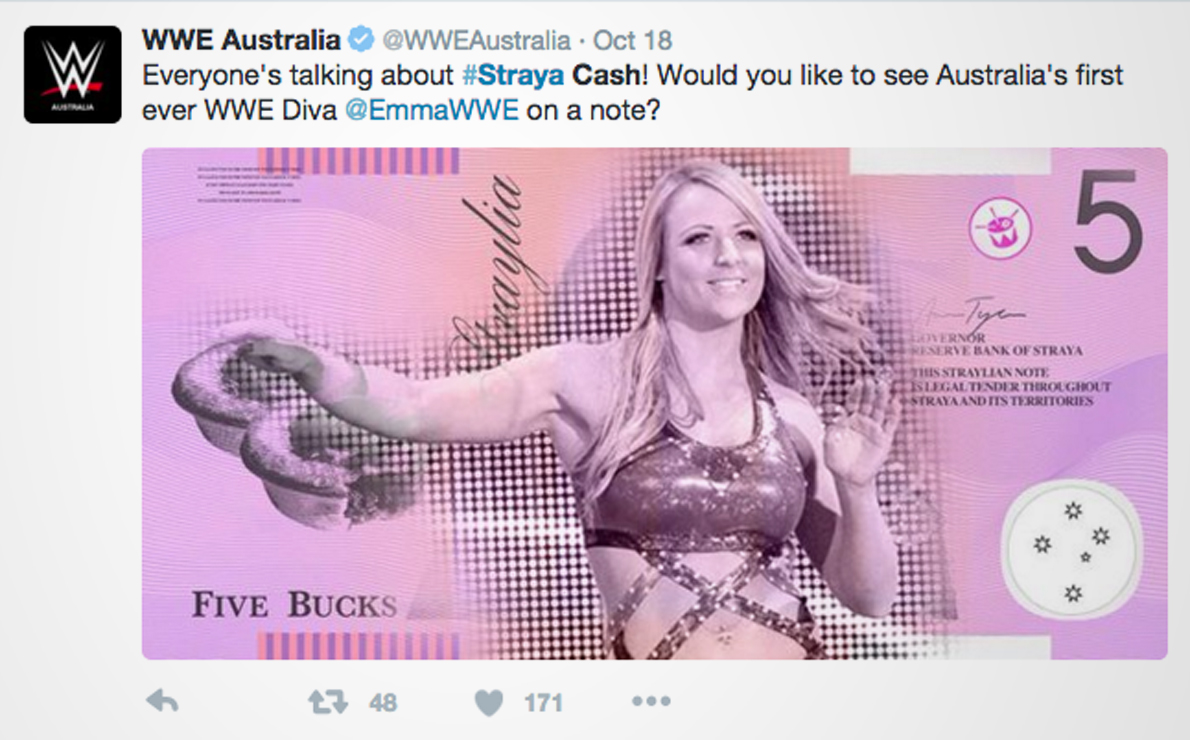Screen dimensions: 1190x740
Task: Open the WWE Australia profile name
Action: [x=241, y=39]
